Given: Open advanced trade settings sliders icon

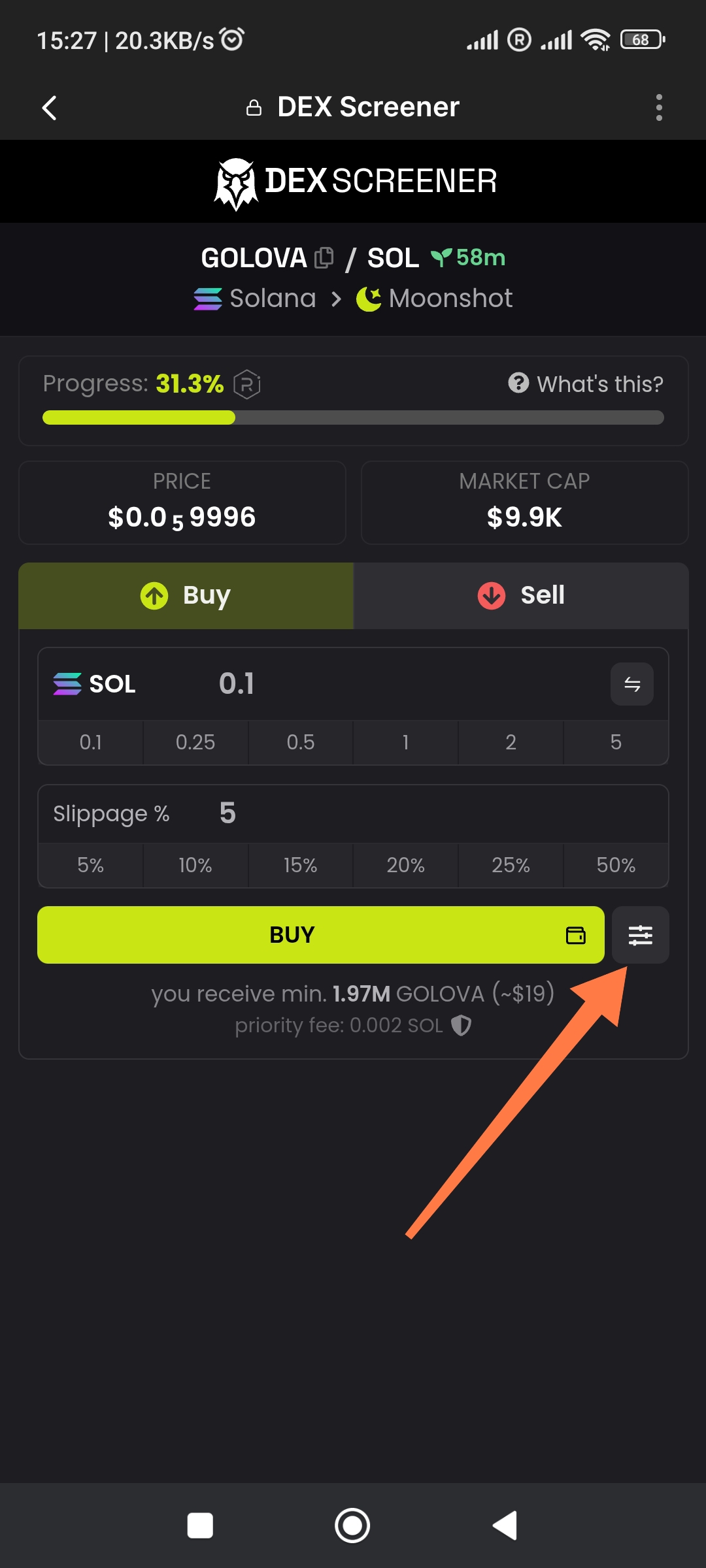Looking at the screenshot, I should pyautogui.click(x=640, y=935).
